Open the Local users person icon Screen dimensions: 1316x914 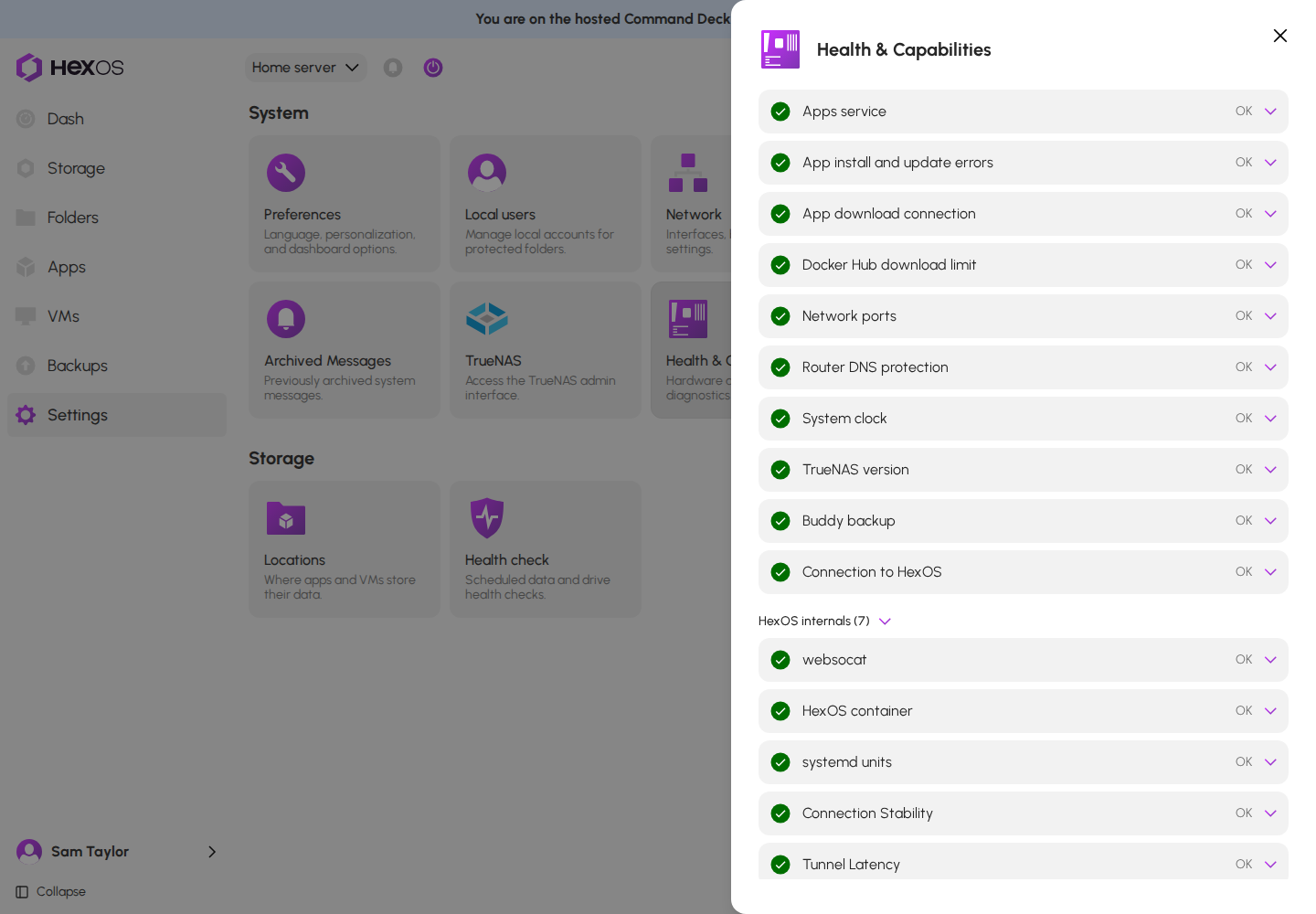(x=487, y=173)
